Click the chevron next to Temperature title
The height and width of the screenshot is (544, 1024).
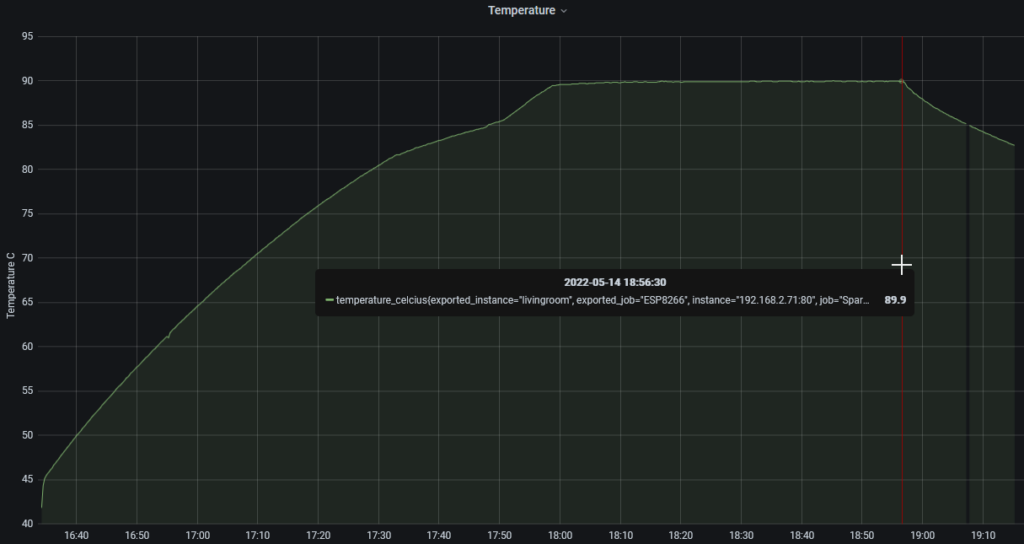(x=564, y=11)
